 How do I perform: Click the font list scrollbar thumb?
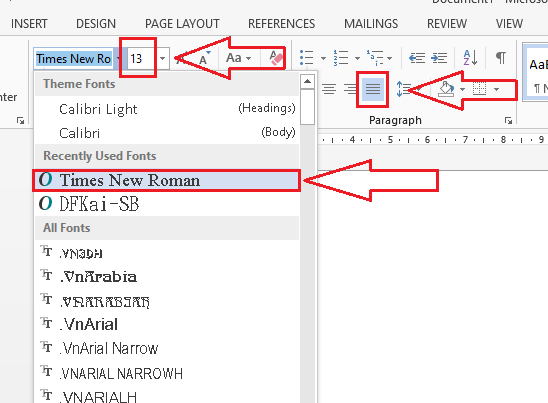pyautogui.click(x=307, y=107)
